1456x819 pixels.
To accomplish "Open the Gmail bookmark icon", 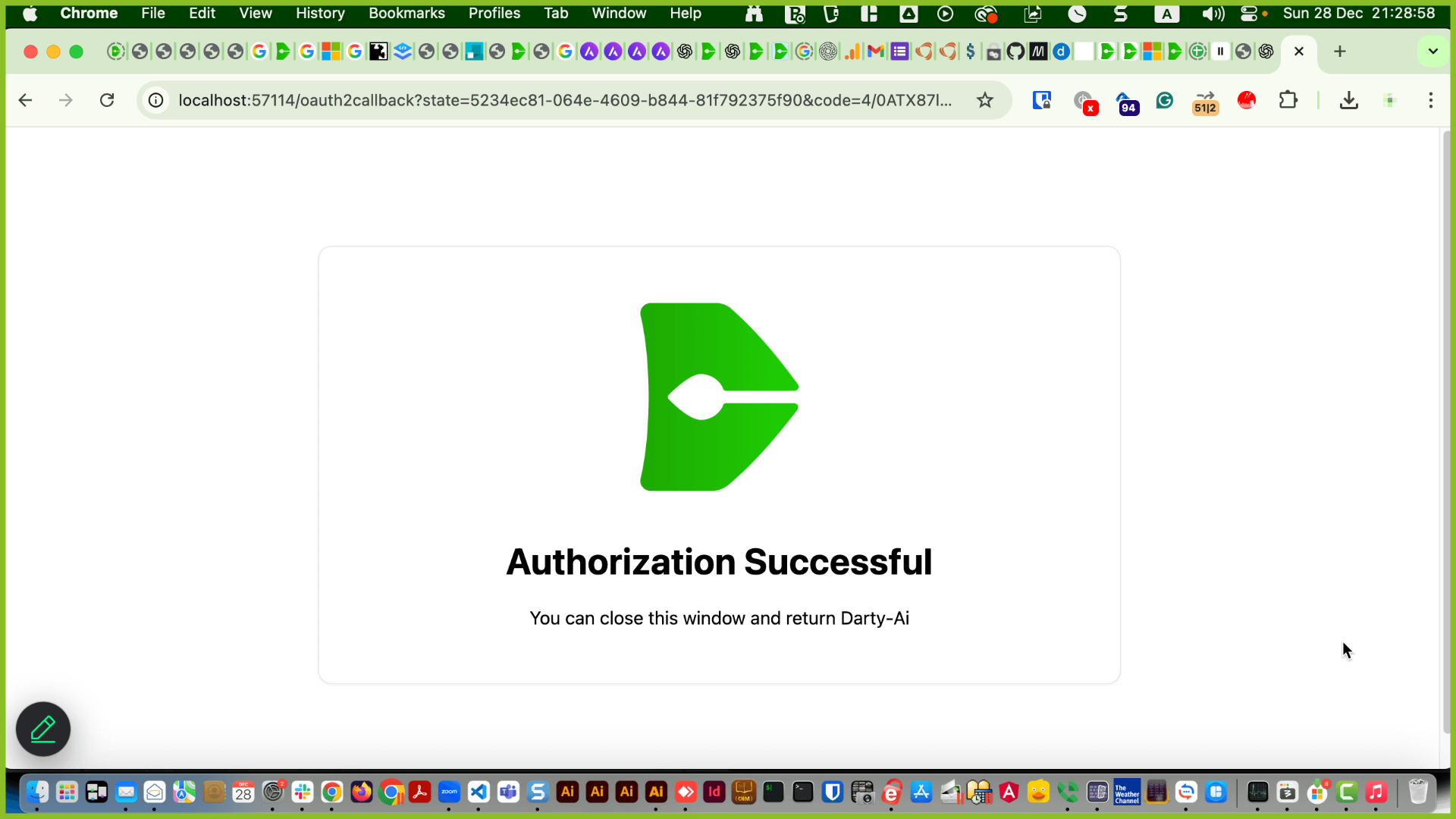I will coord(876,52).
